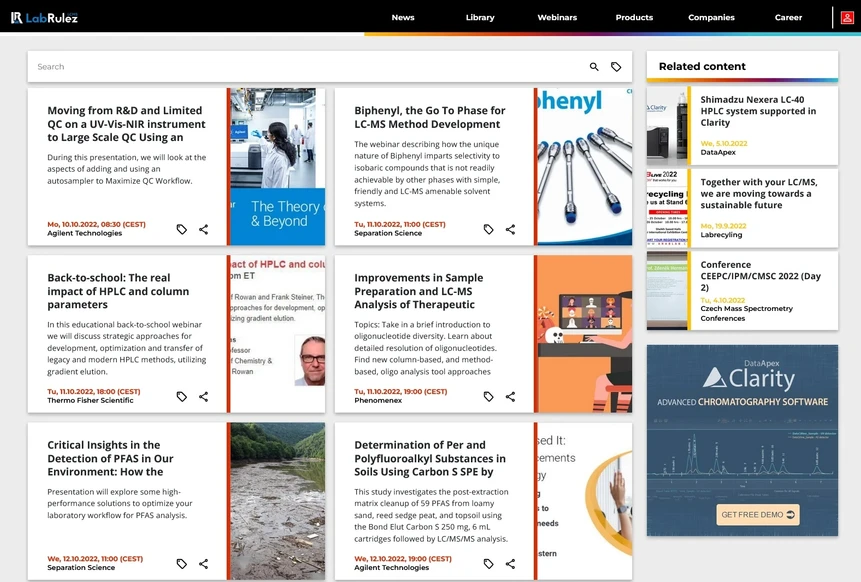
Task: Open tags for Critical Insights PFAS webinar
Action: tap(182, 564)
